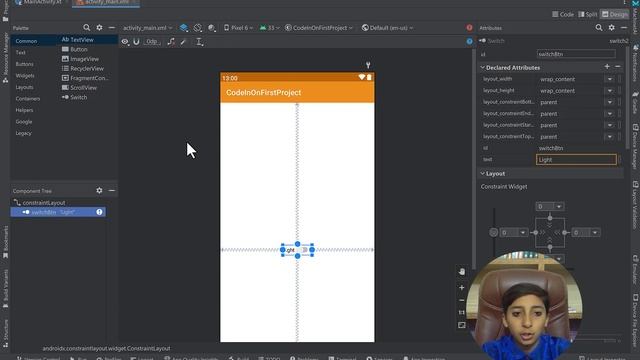This screenshot has width=640, height=360.
Task: Pick RecyclerView in palette list
Action: (x=82, y=69)
